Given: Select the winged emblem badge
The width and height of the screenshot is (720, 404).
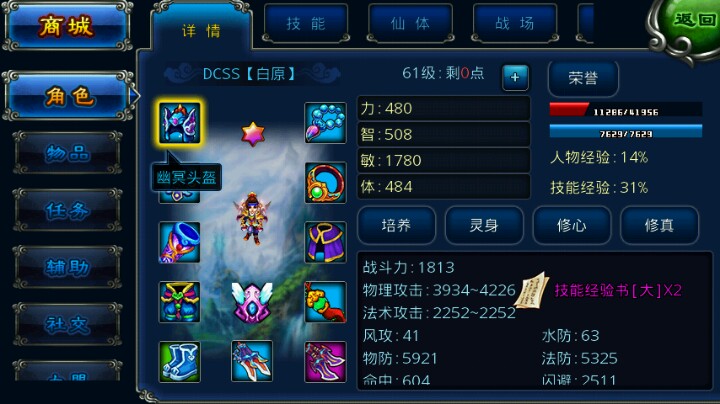Looking at the screenshot, I should (252, 302).
